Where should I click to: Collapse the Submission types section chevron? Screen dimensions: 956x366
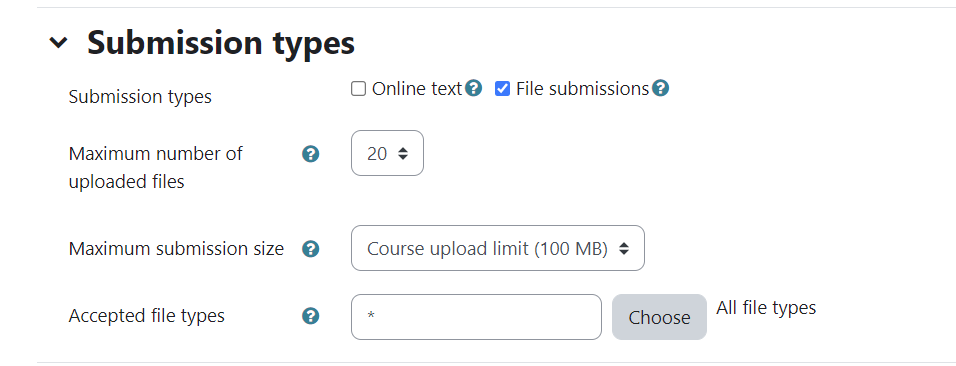pos(59,43)
